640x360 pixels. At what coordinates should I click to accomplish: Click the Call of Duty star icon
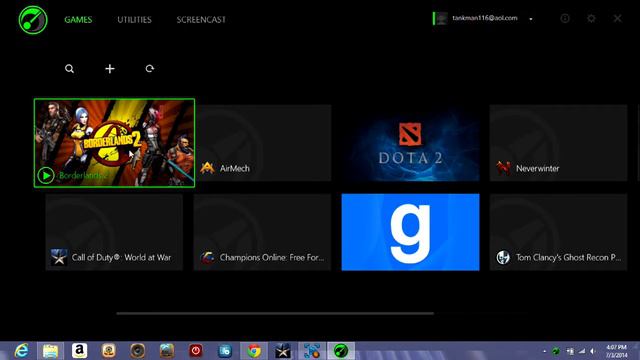click(59, 257)
